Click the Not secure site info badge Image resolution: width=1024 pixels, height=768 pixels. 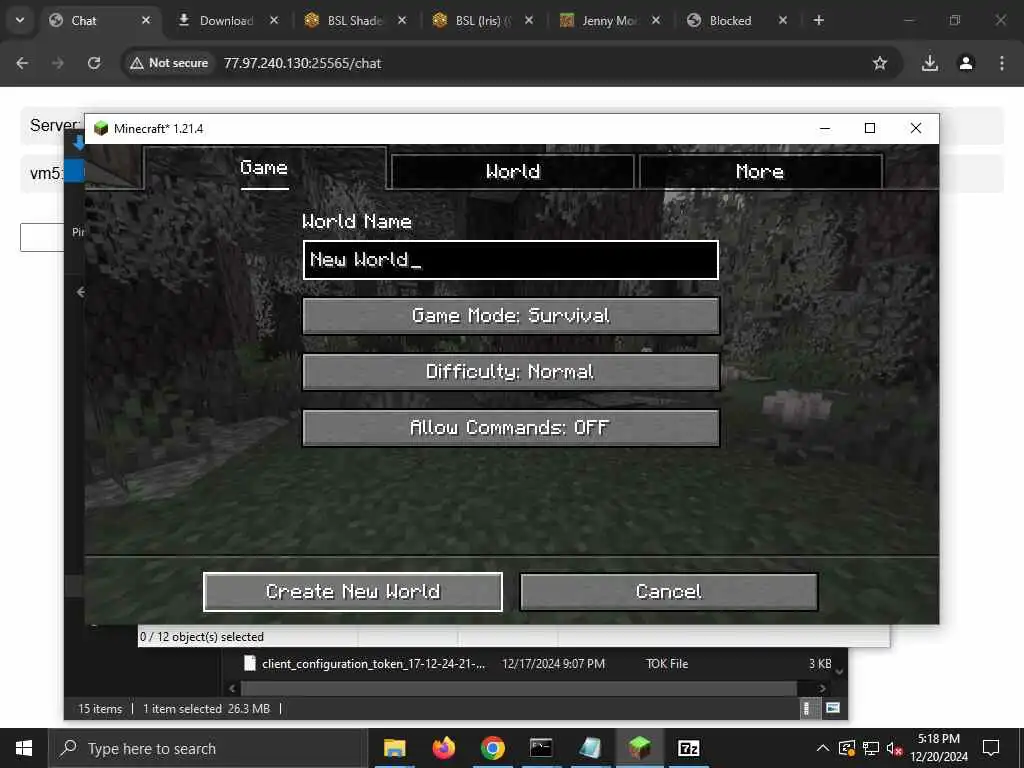169,63
